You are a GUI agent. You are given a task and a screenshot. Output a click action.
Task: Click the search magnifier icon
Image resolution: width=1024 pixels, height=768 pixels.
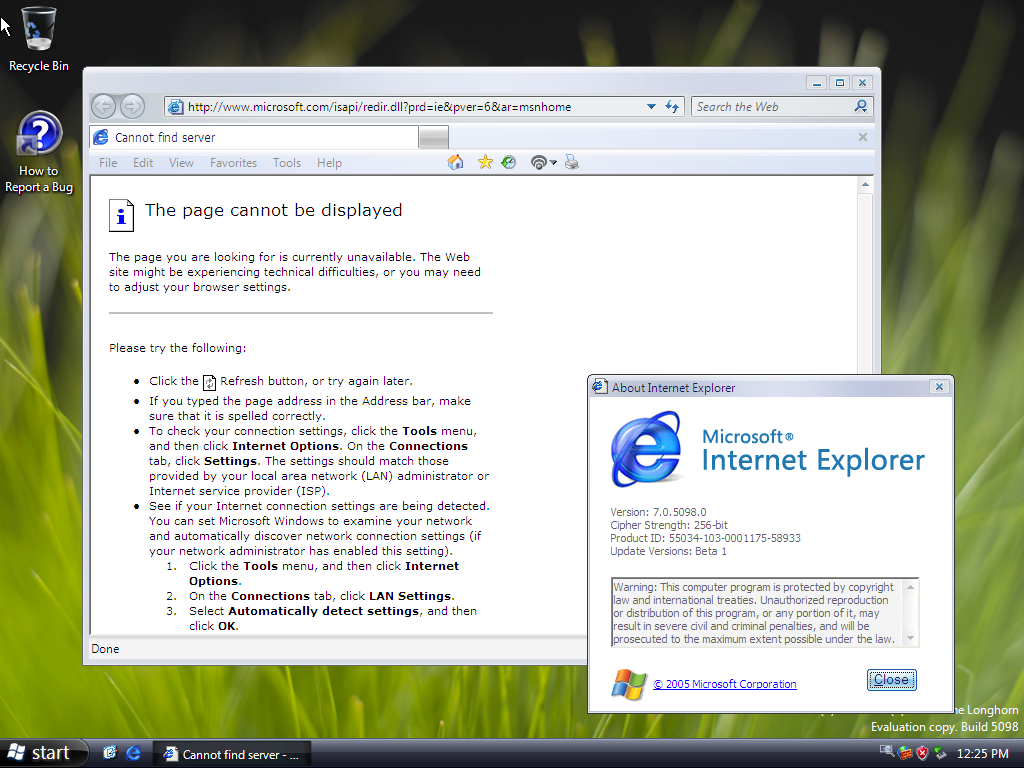click(860, 106)
